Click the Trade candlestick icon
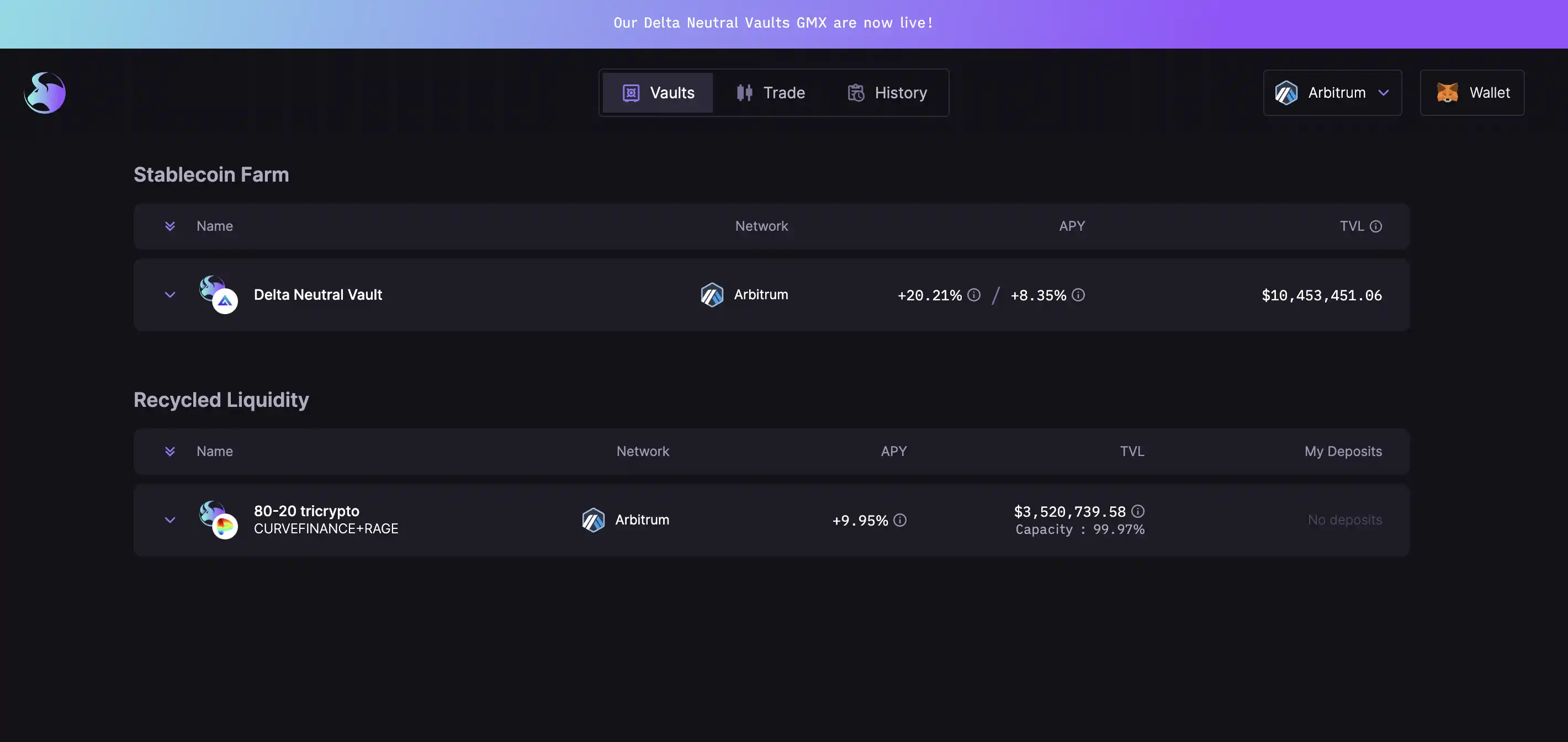Image resolution: width=1568 pixels, height=742 pixels. click(744, 93)
